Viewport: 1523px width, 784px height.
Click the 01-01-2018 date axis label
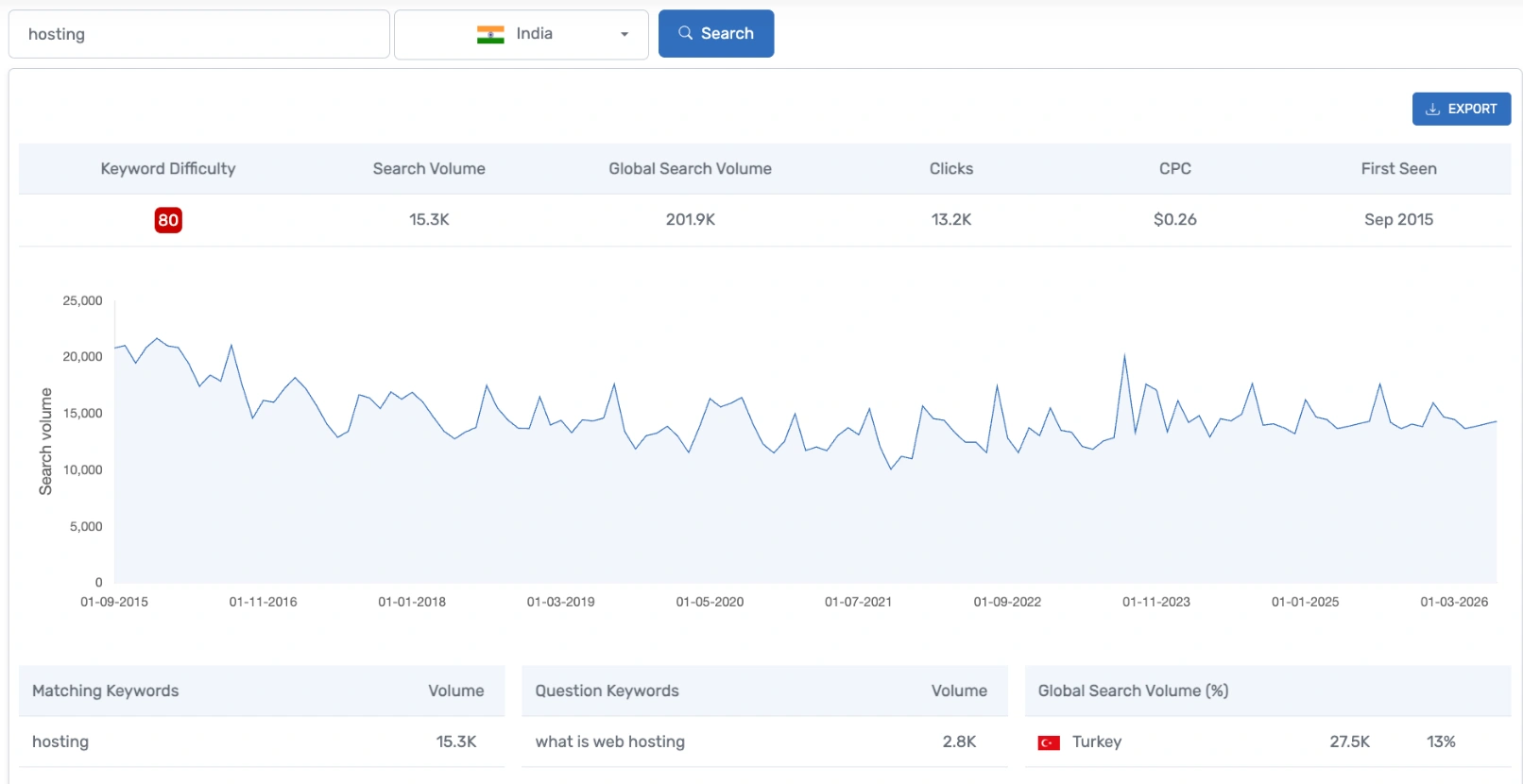412,602
